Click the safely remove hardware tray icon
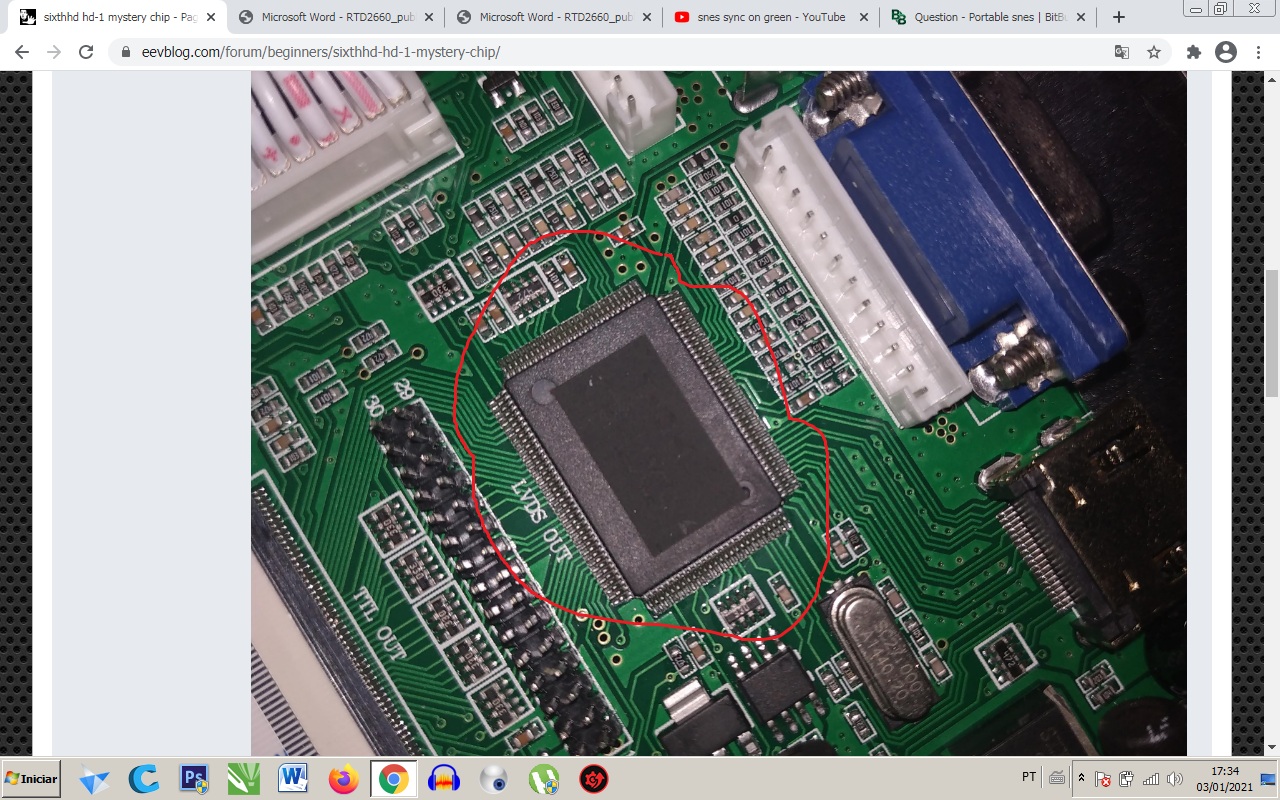Image resolution: width=1280 pixels, height=800 pixels. tap(1126, 779)
